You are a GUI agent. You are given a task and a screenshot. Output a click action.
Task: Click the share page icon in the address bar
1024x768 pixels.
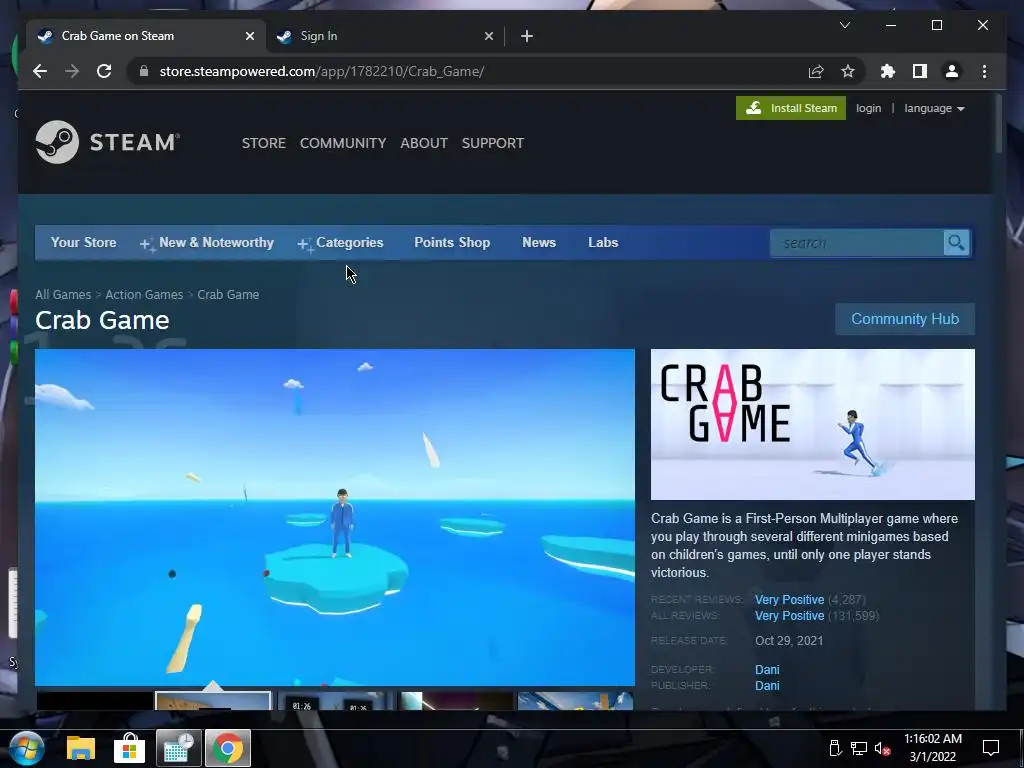816,71
